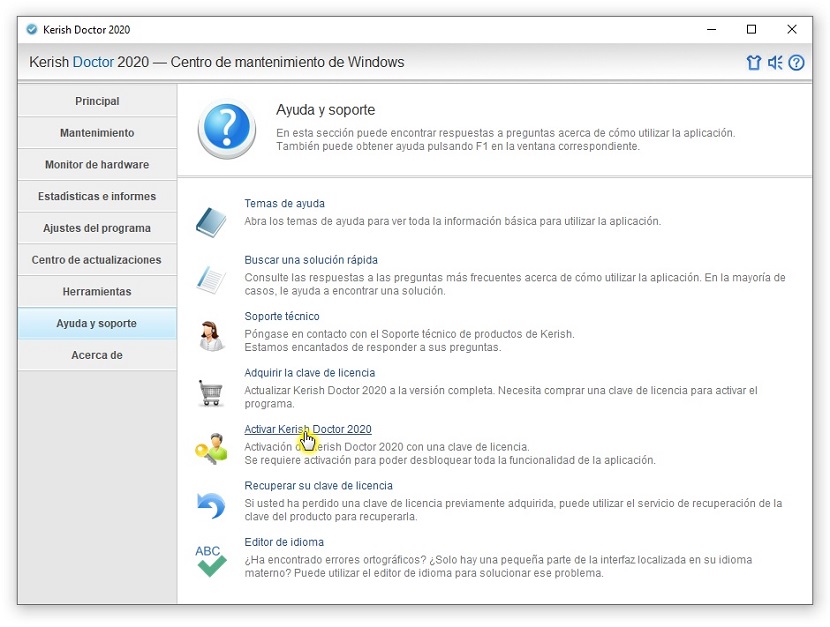Open the Editor de idioma link
The image size is (830, 627).
(284, 542)
